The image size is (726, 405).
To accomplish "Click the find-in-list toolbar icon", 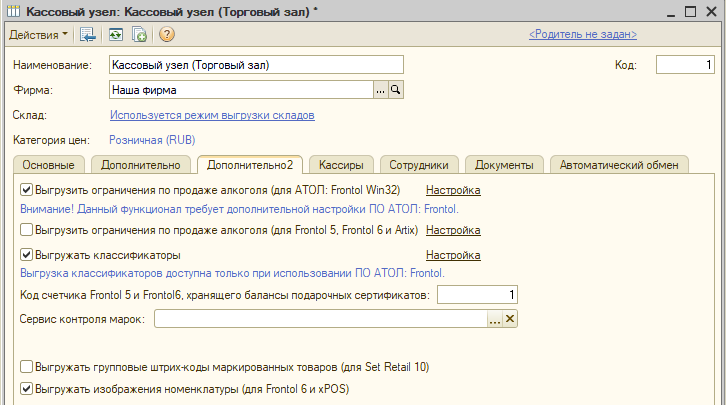I will click(x=89, y=35).
